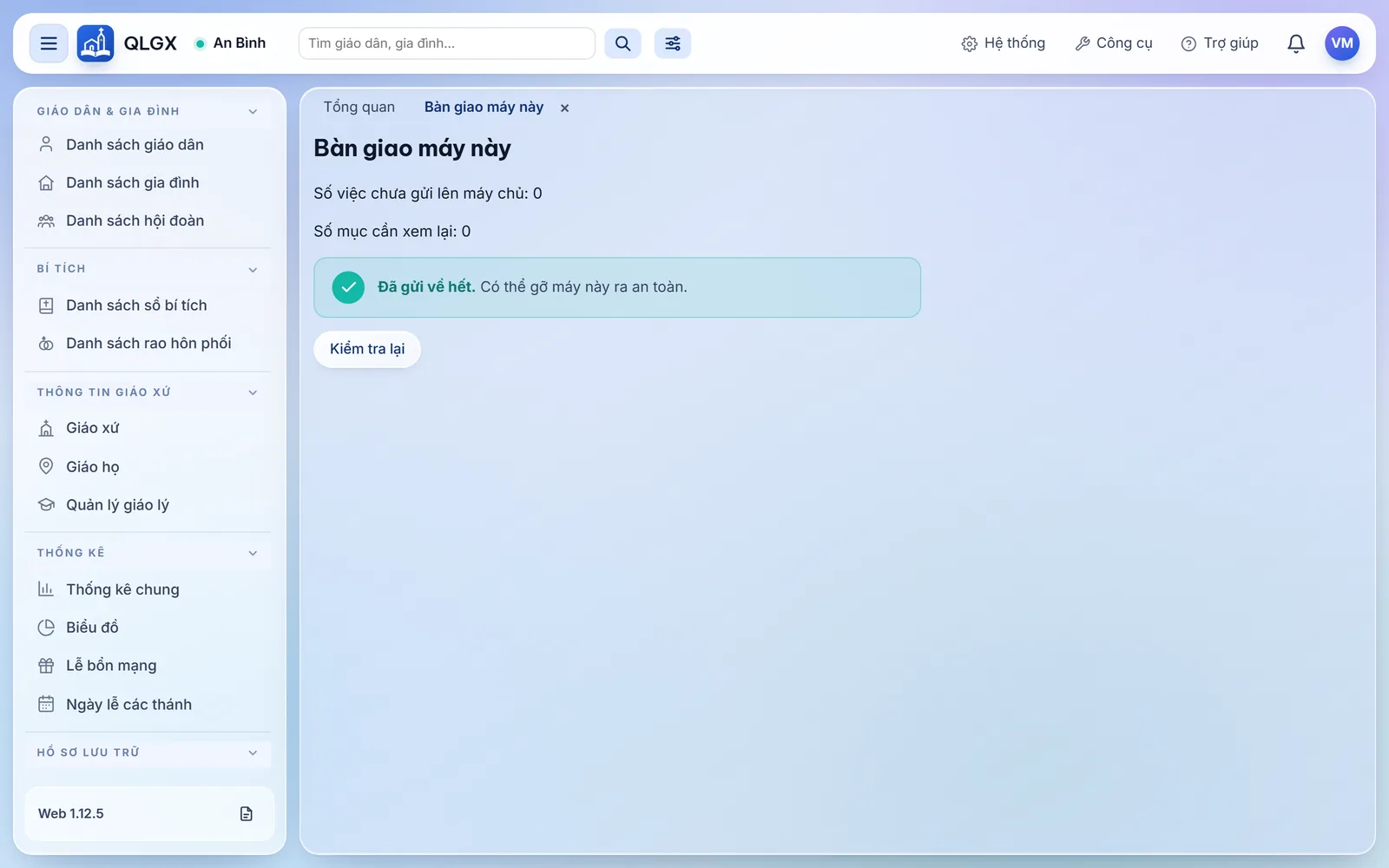Click the search magnifier button
1389x868 pixels.
(x=622, y=43)
